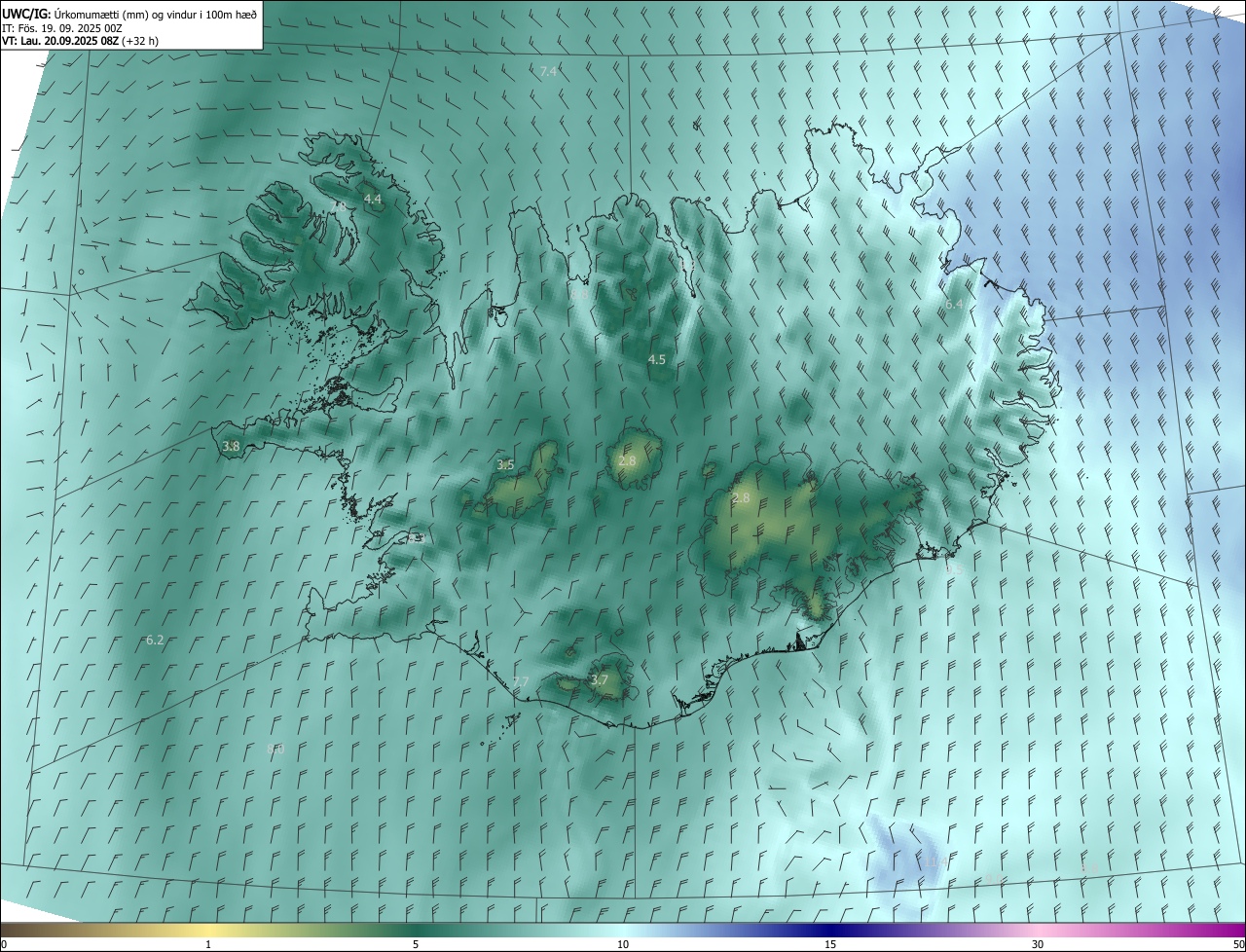The width and height of the screenshot is (1246, 952).
Task: Click the 6.2 value over the southwest ocean
Action: coord(155,641)
